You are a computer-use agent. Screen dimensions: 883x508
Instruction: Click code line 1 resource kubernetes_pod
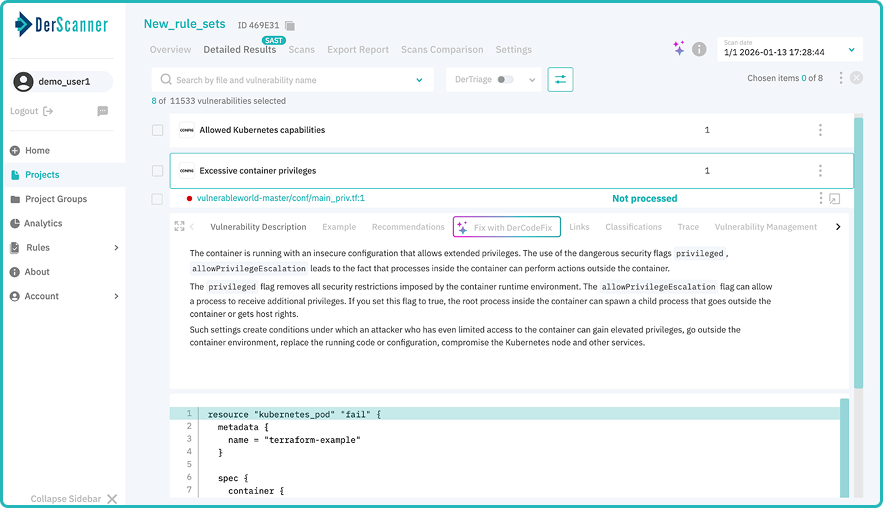coord(505,414)
